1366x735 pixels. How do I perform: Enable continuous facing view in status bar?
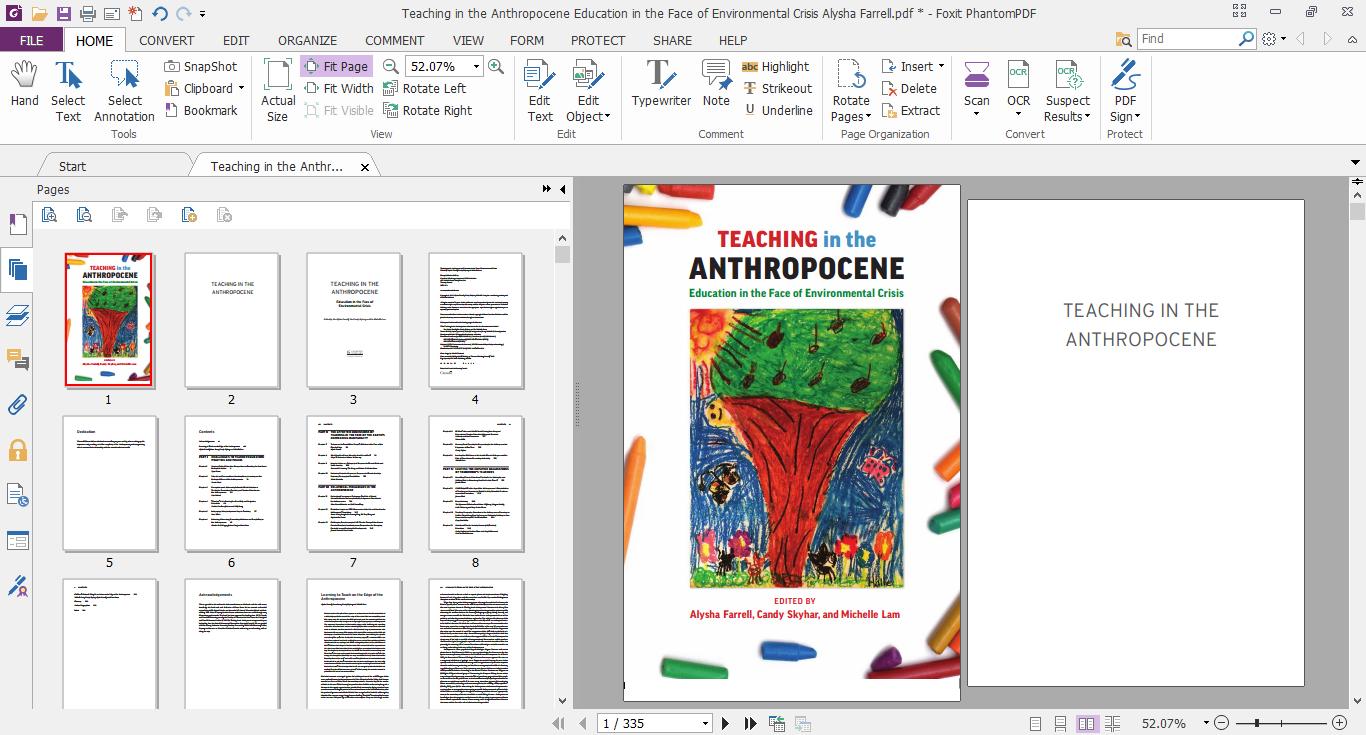(x=1114, y=723)
